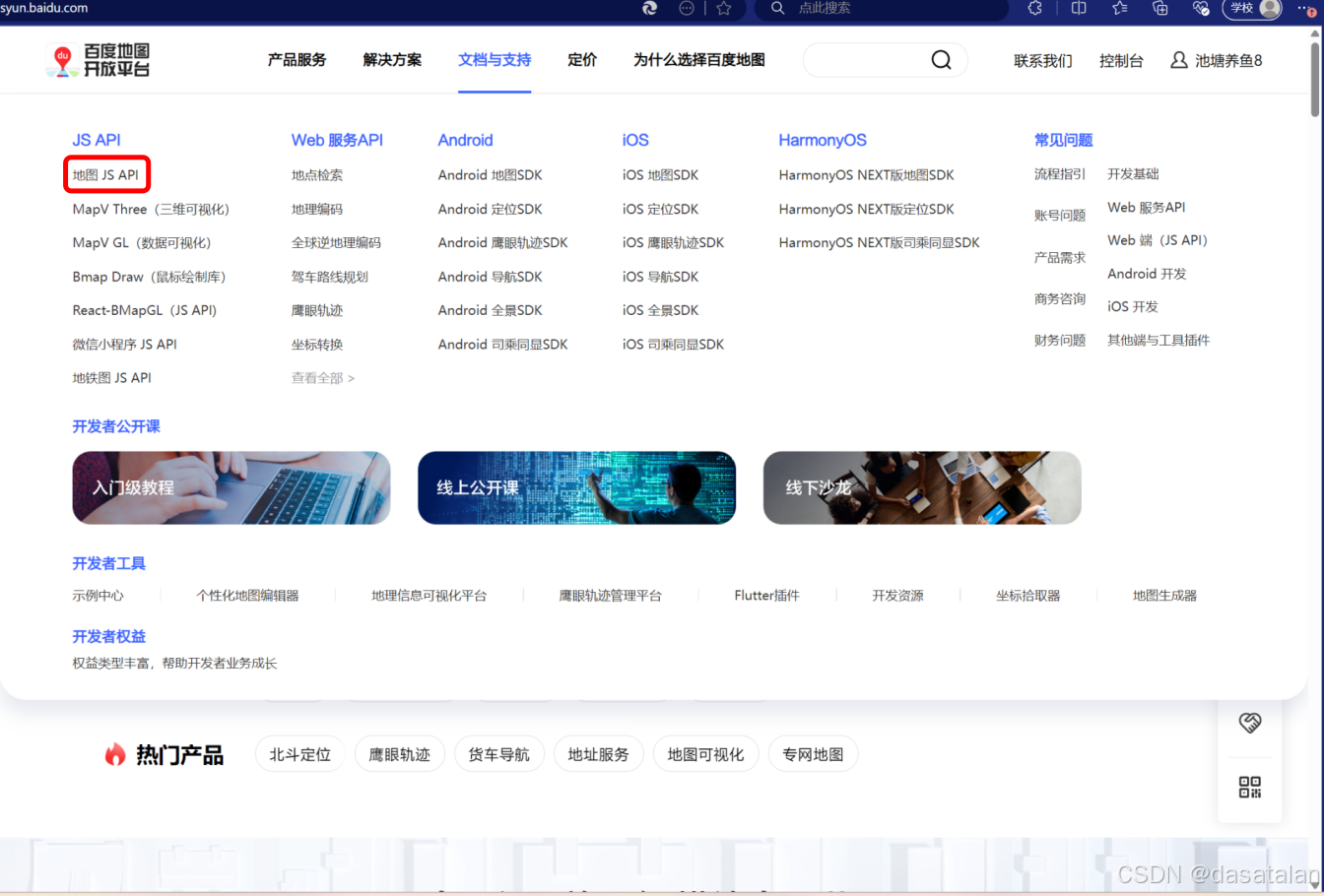The width and height of the screenshot is (1324, 896).
Task: Open HarmonyOS NEXT版司乘同显SDK link
Action: pos(879,242)
